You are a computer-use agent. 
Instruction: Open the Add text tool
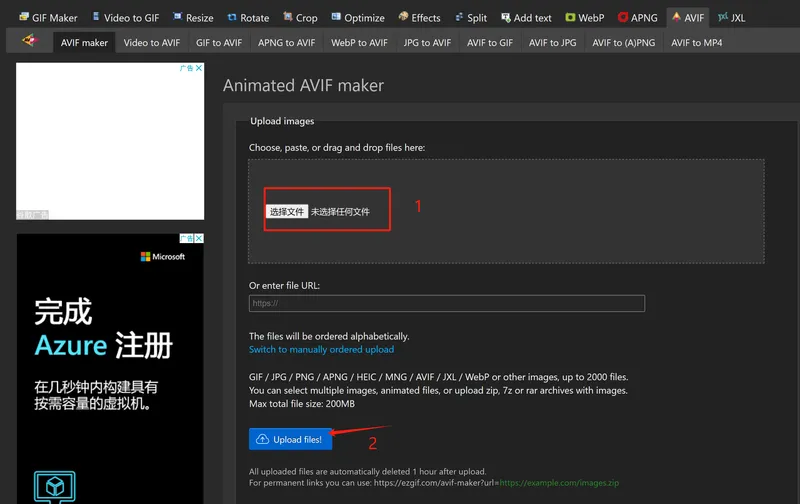tap(526, 18)
